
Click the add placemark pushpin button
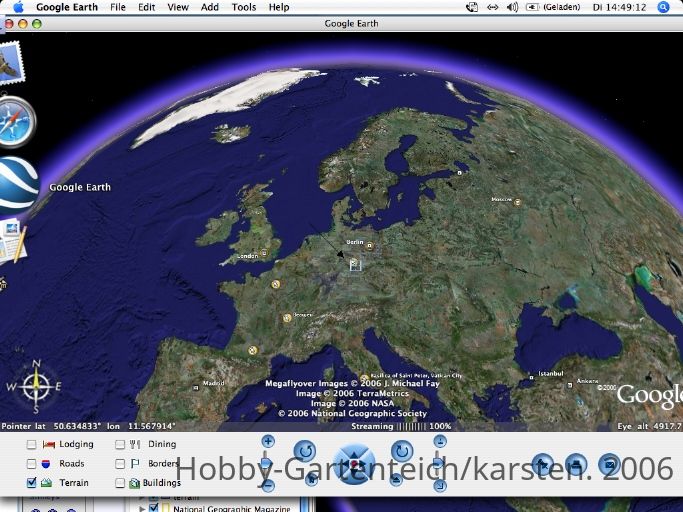(x=543, y=465)
